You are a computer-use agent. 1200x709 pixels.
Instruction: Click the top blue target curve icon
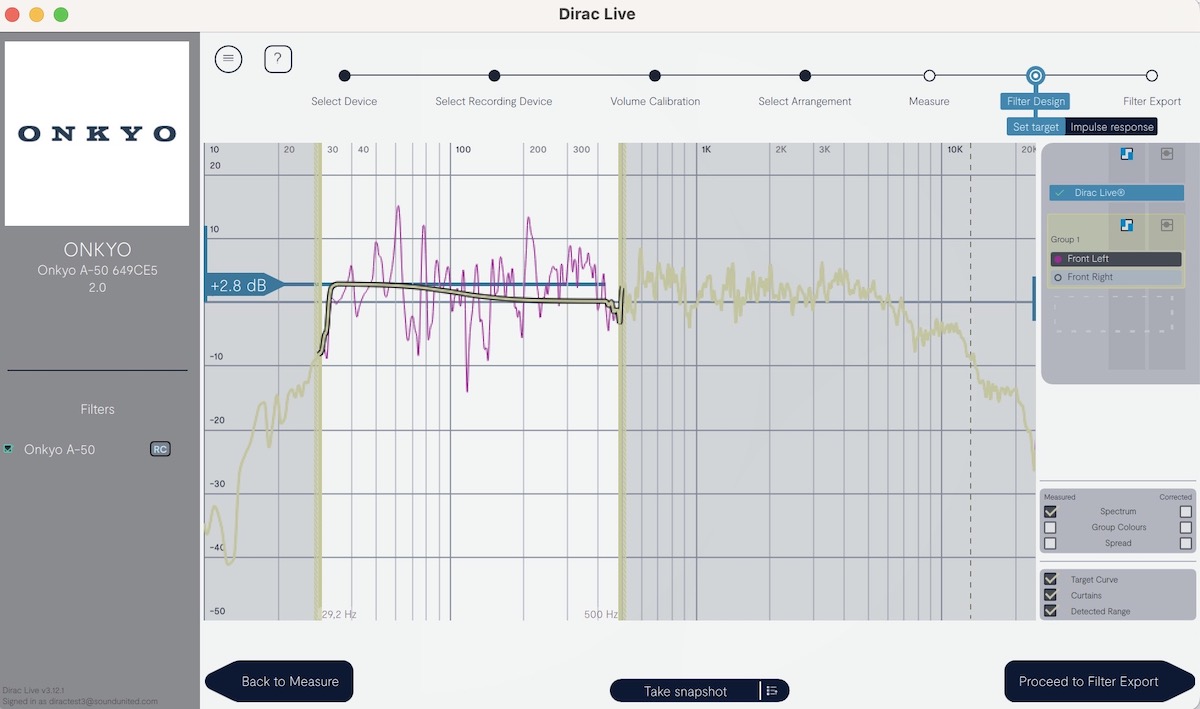point(1126,154)
